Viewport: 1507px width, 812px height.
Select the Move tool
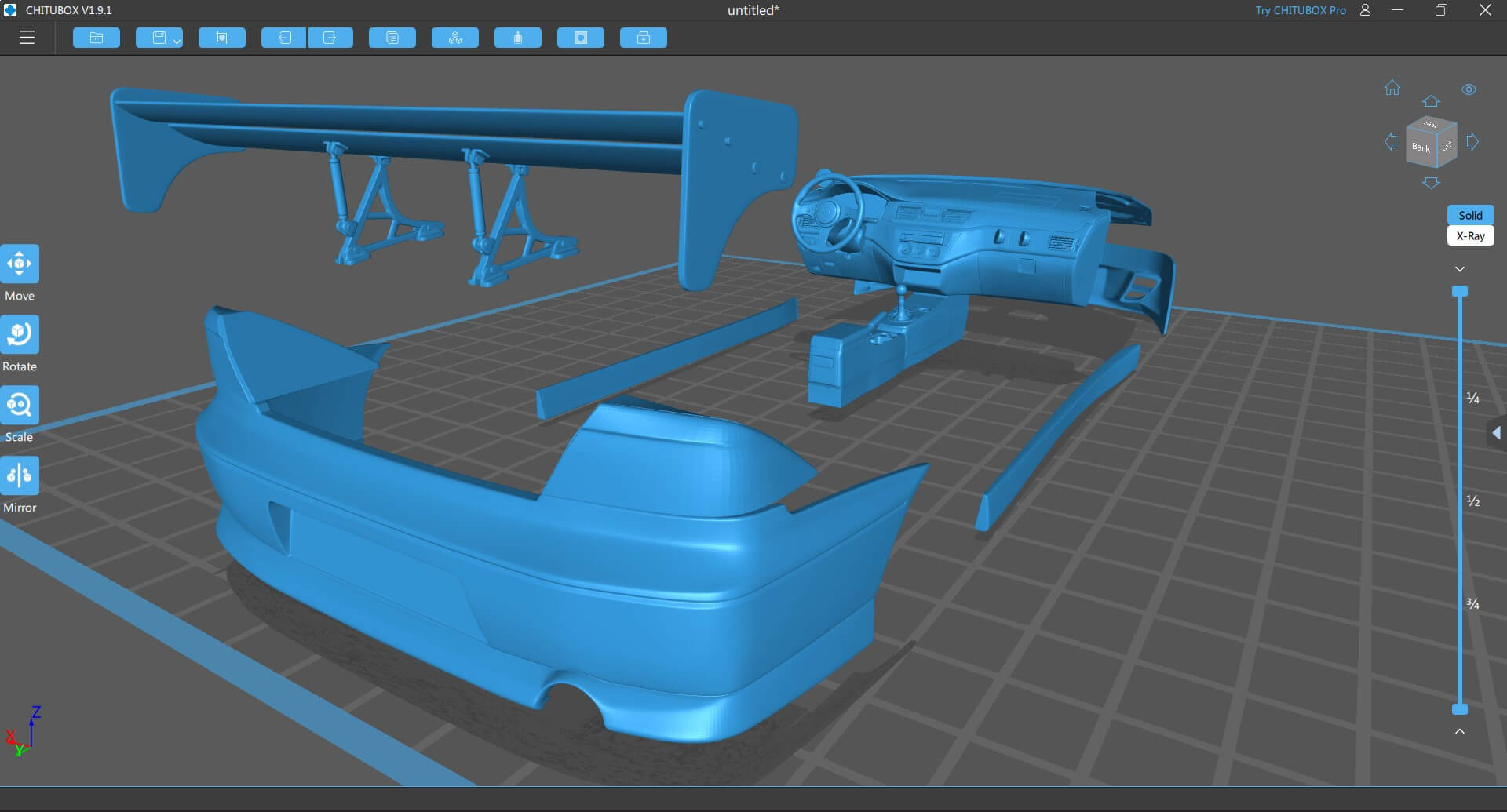tap(20, 264)
